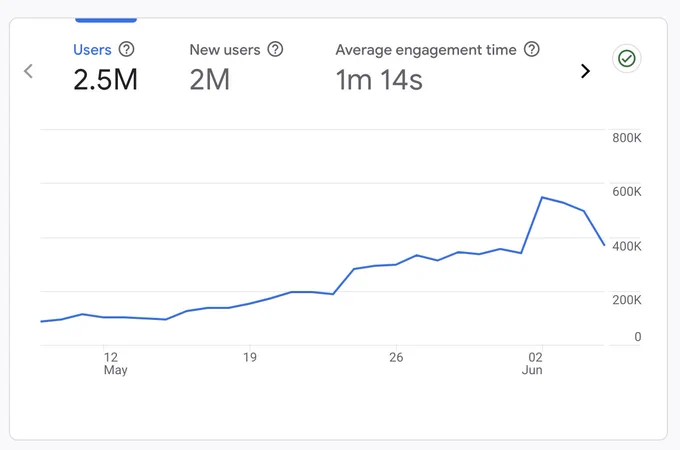Click the green checkmark data quality icon
Screen dimensions: 680x450
[x=627, y=59]
